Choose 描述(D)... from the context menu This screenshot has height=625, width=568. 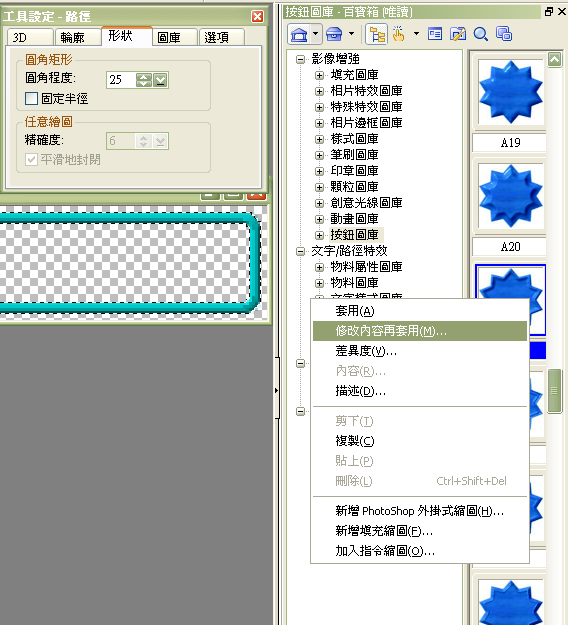[420, 391]
